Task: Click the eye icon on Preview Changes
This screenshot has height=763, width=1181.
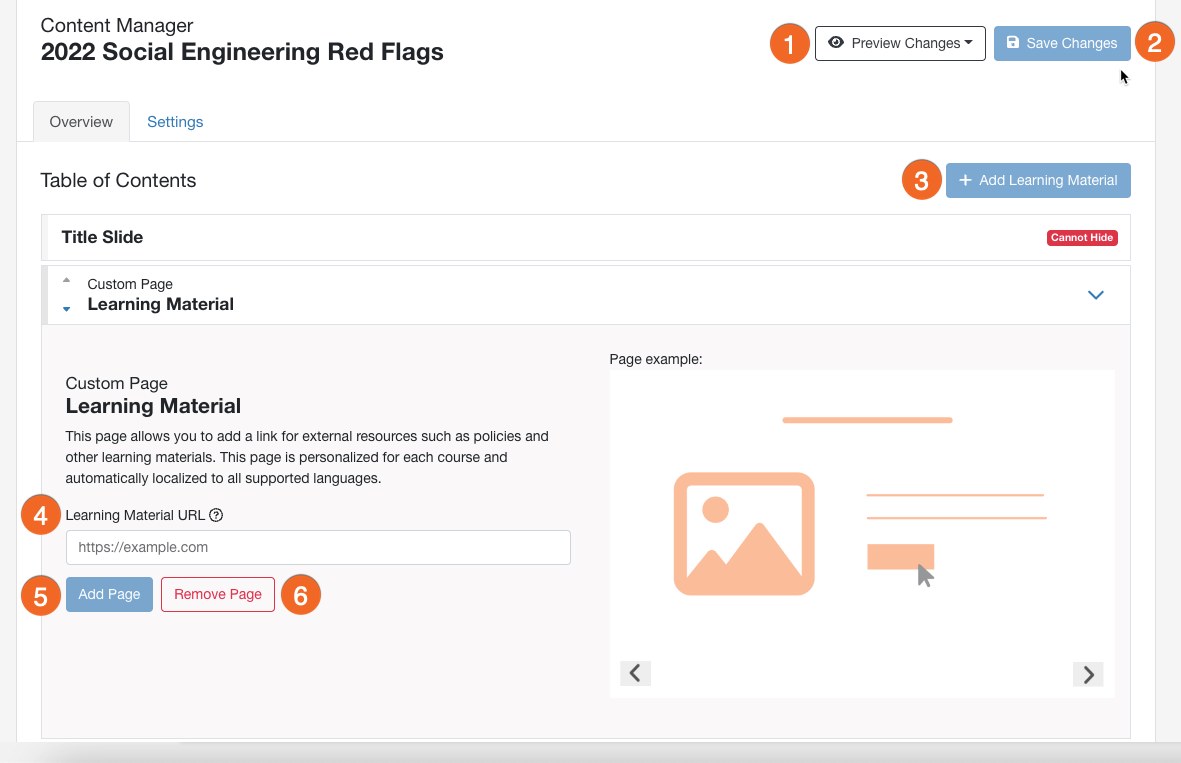Action: pyautogui.click(x=837, y=43)
